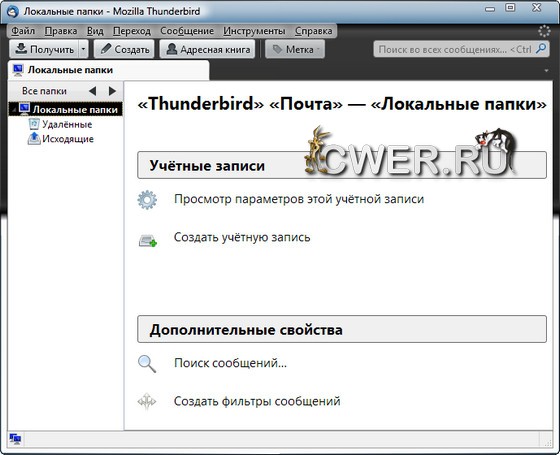Open Просмотр параметров этой учётной записи
The height and width of the screenshot is (455, 560).
[x=299, y=199]
